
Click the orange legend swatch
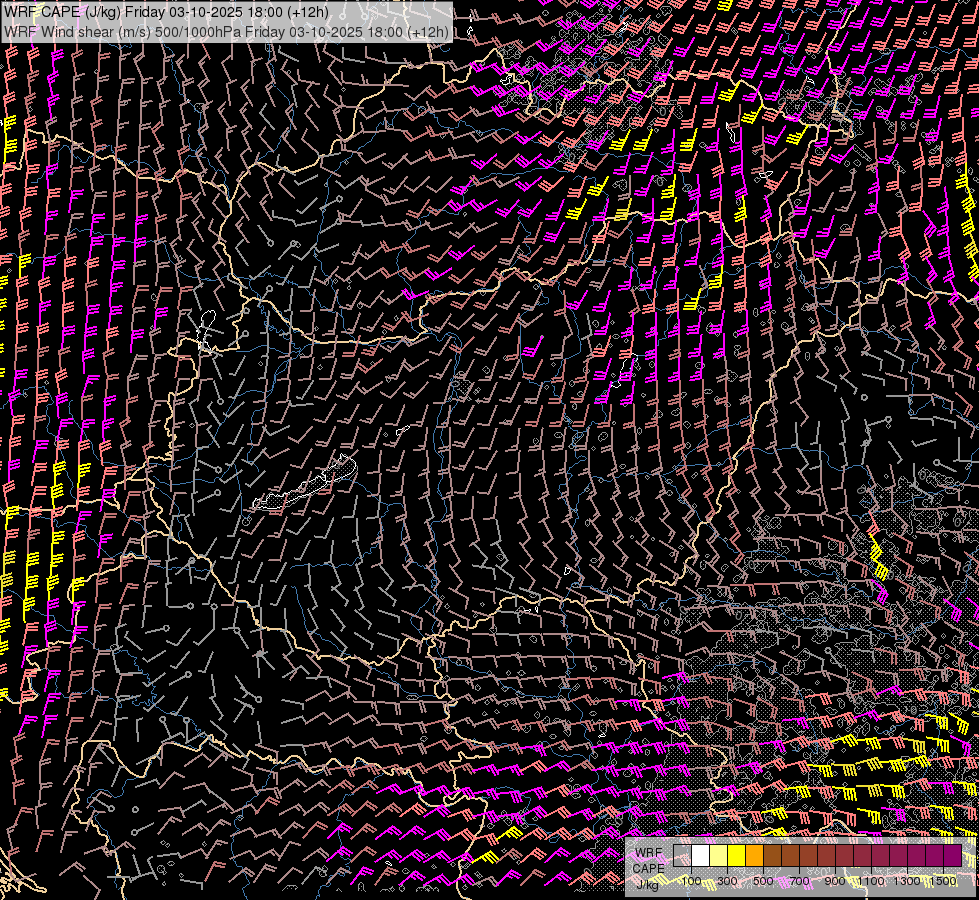pyautogui.click(x=755, y=856)
